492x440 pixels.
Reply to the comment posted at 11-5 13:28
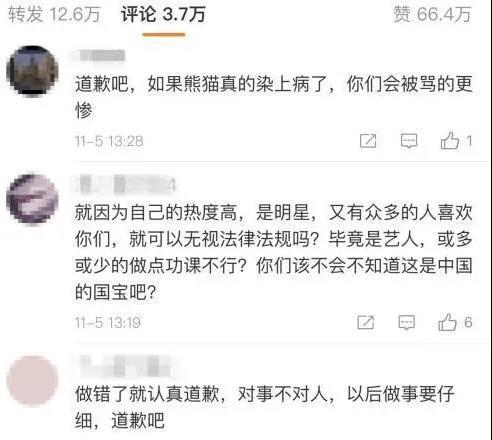409,141
